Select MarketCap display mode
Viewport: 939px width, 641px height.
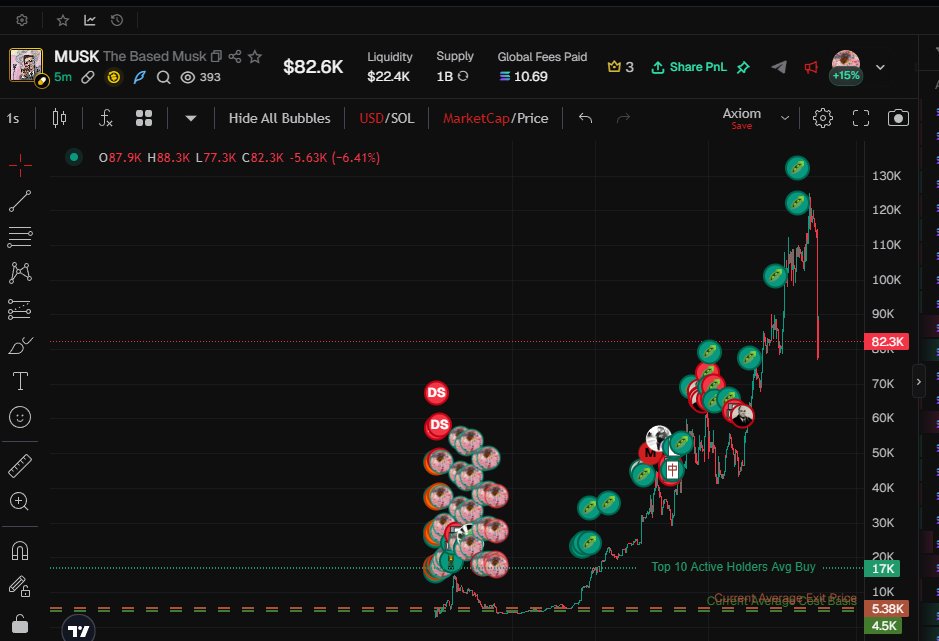(477, 119)
